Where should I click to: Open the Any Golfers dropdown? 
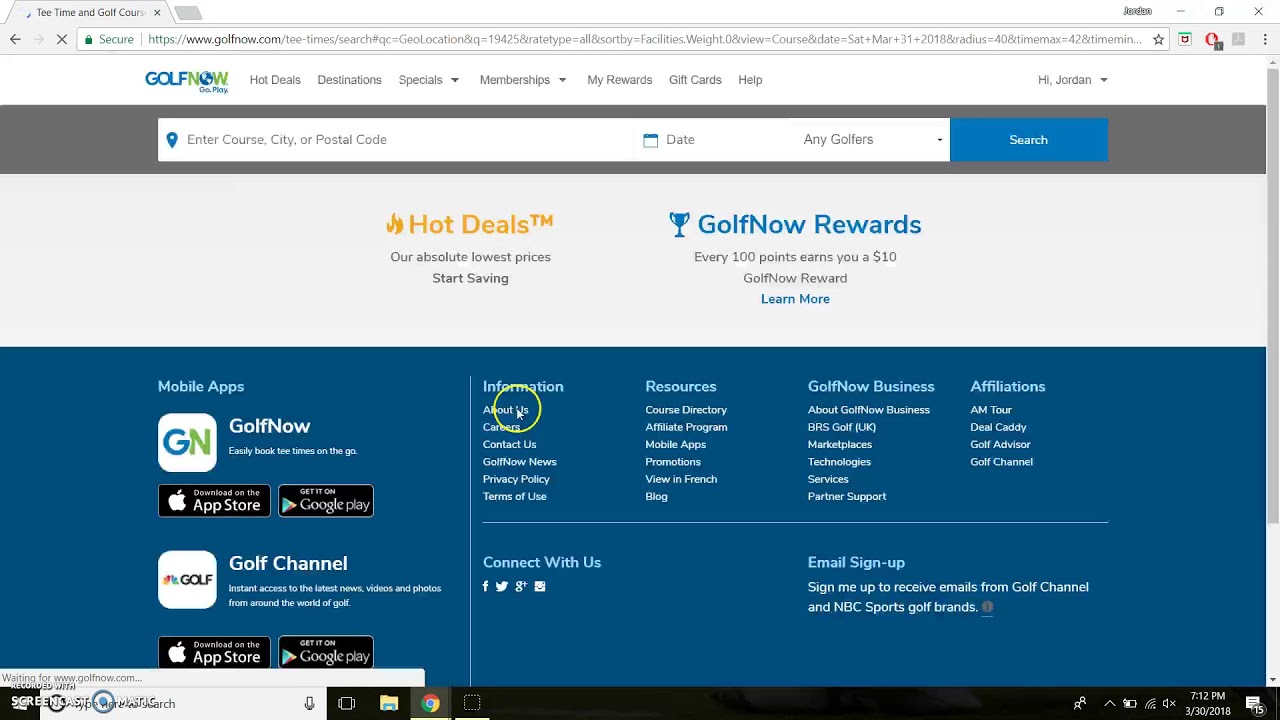[870, 140]
